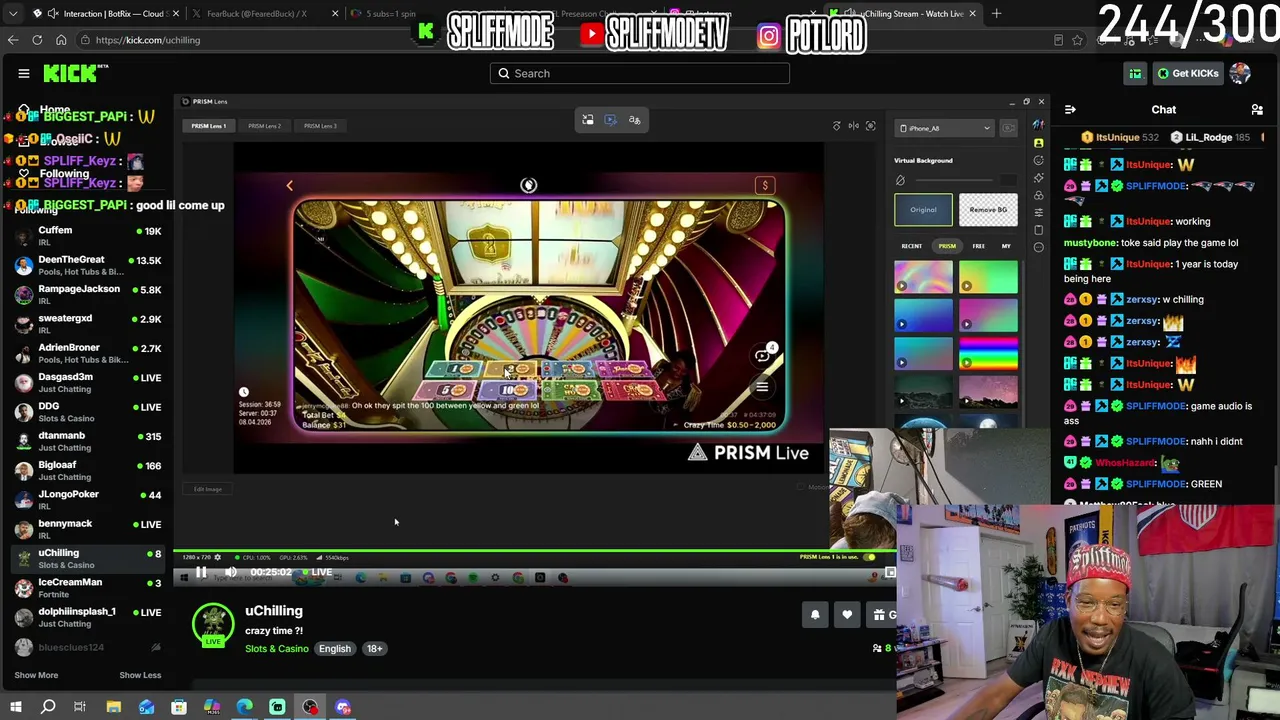Select the Remove BG option
The width and height of the screenshot is (1280, 720).
(988, 210)
